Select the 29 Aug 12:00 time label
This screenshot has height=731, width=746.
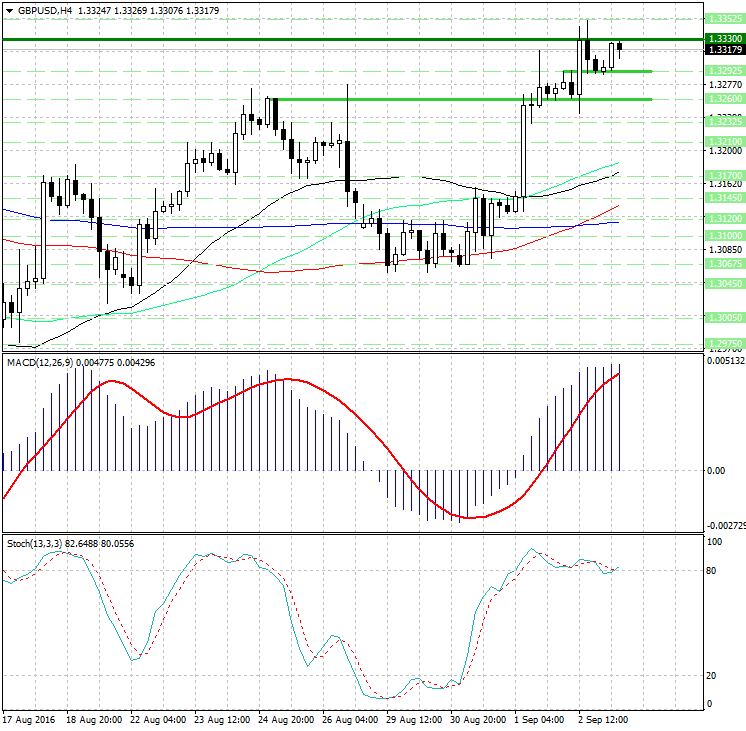point(415,719)
